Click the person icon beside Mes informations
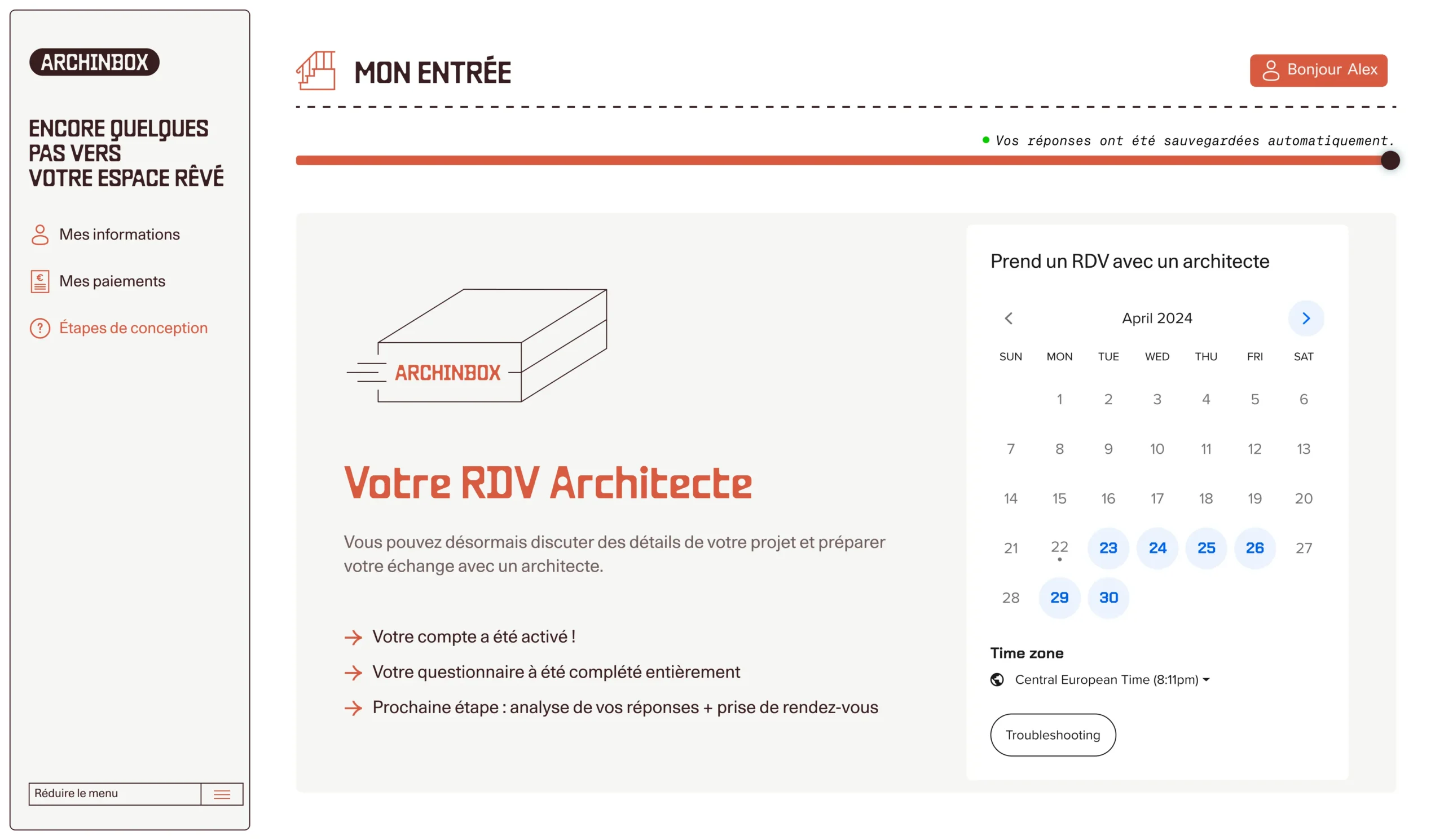Image resolution: width=1444 pixels, height=840 pixels. 39,235
